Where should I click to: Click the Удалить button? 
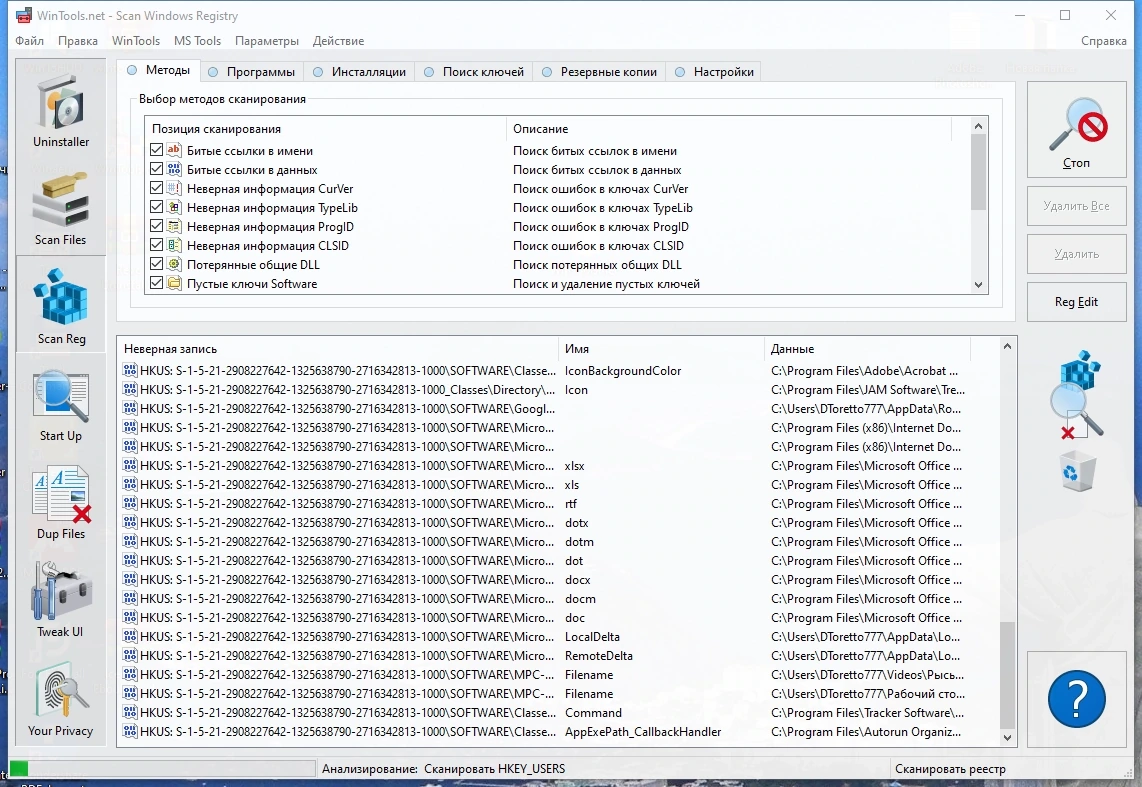[1076, 254]
